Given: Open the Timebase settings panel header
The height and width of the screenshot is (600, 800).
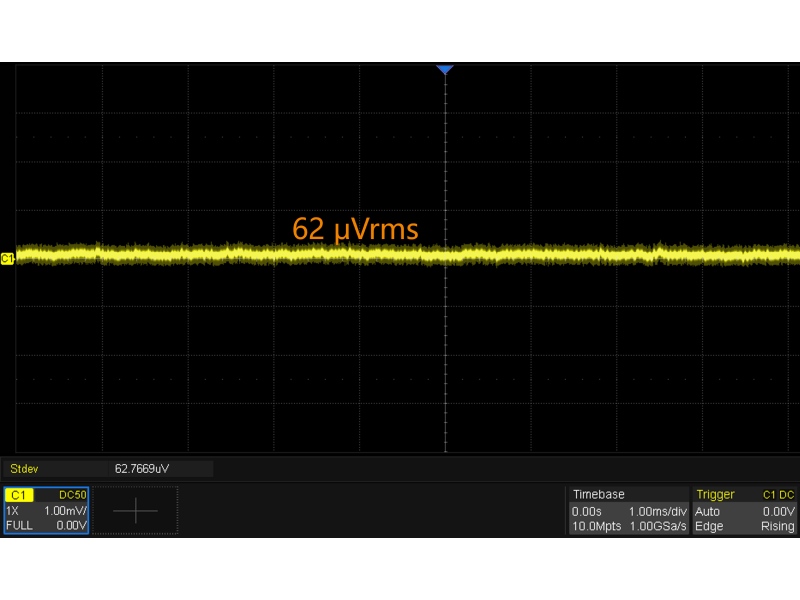Looking at the screenshot, I should pyautogui.click(x=598, y=494).
